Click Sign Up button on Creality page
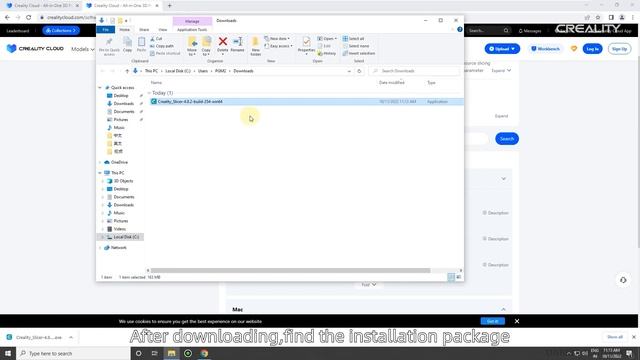640x360 pixels. pyautogui.click(x=619, y=49)
